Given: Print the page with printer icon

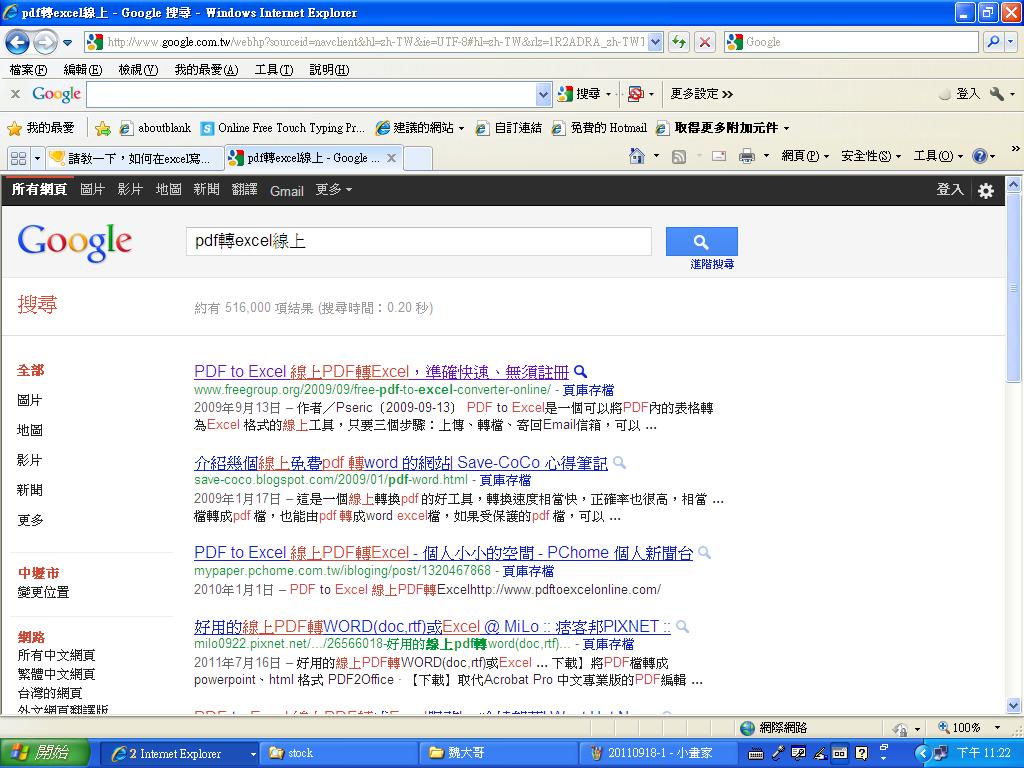Looking at the screenshot, I should [x=746, y=156].
